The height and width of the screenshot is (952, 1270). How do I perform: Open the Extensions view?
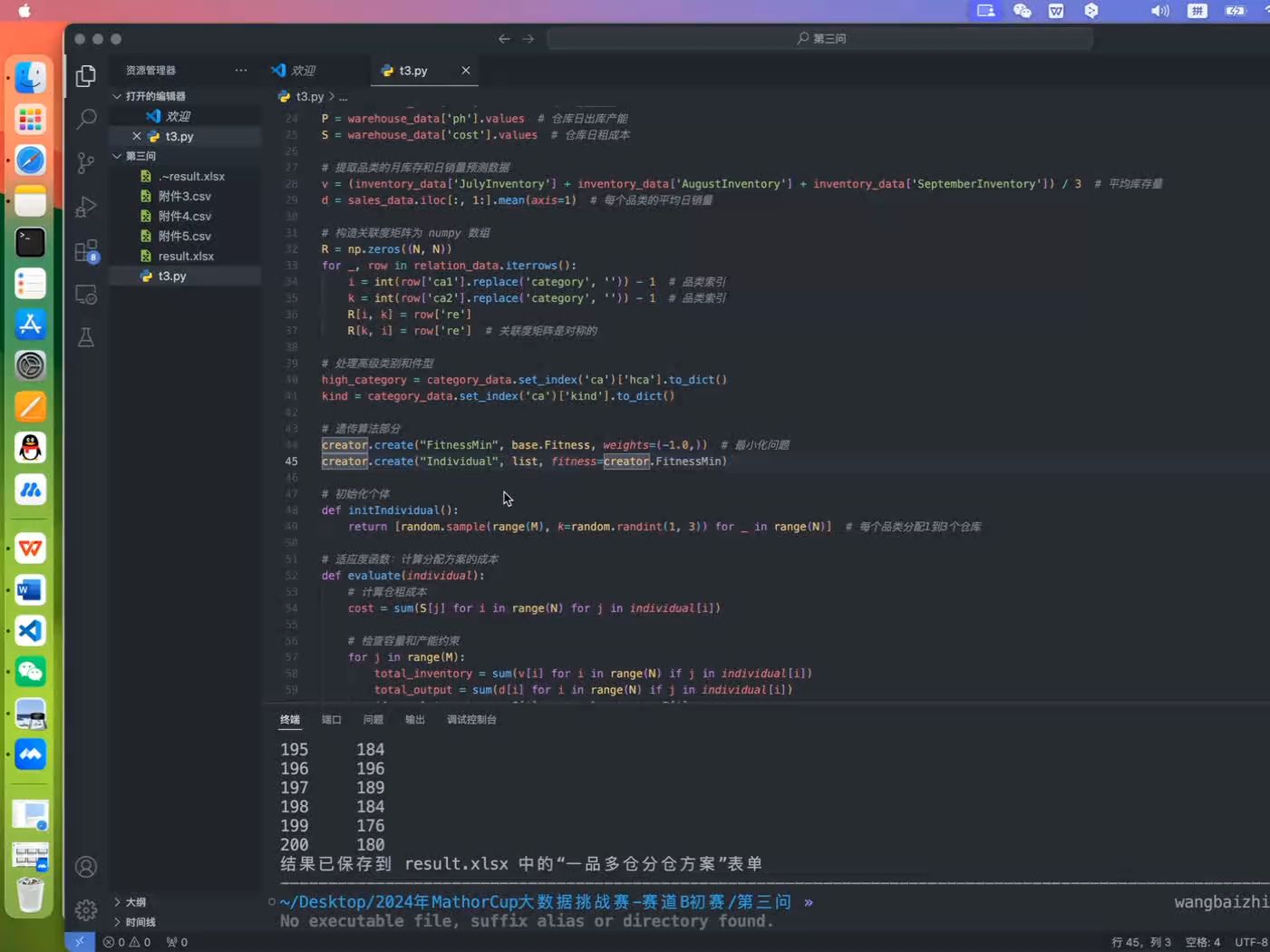pyautogui.click(x=86, y=250)
